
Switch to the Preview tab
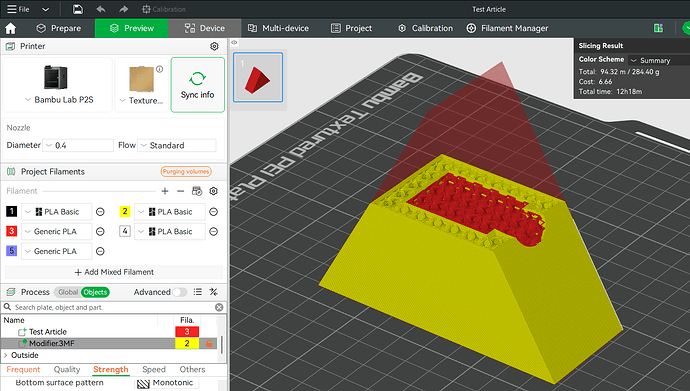(131, 28)
